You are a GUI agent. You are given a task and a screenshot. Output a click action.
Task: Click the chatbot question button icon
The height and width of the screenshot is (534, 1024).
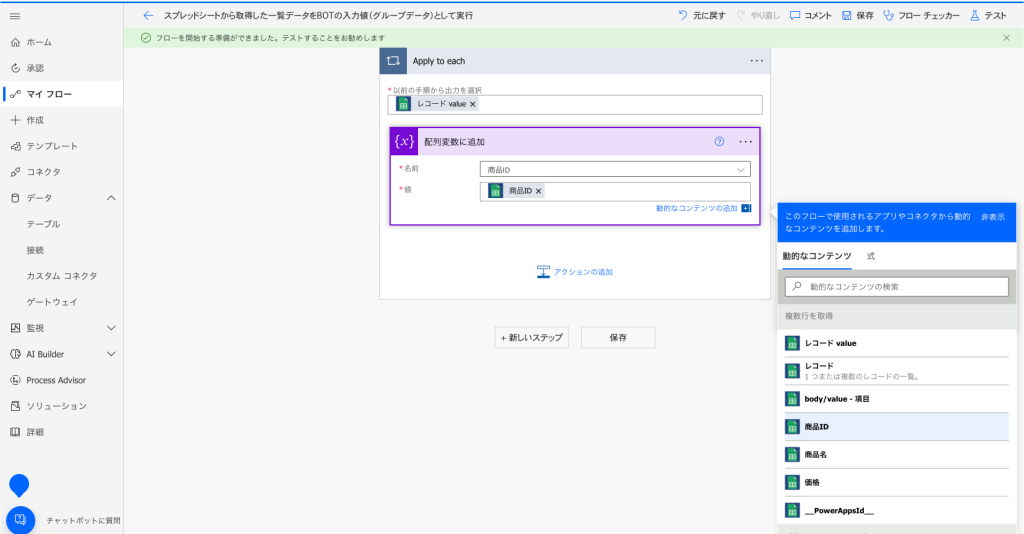tap(20, 520)
